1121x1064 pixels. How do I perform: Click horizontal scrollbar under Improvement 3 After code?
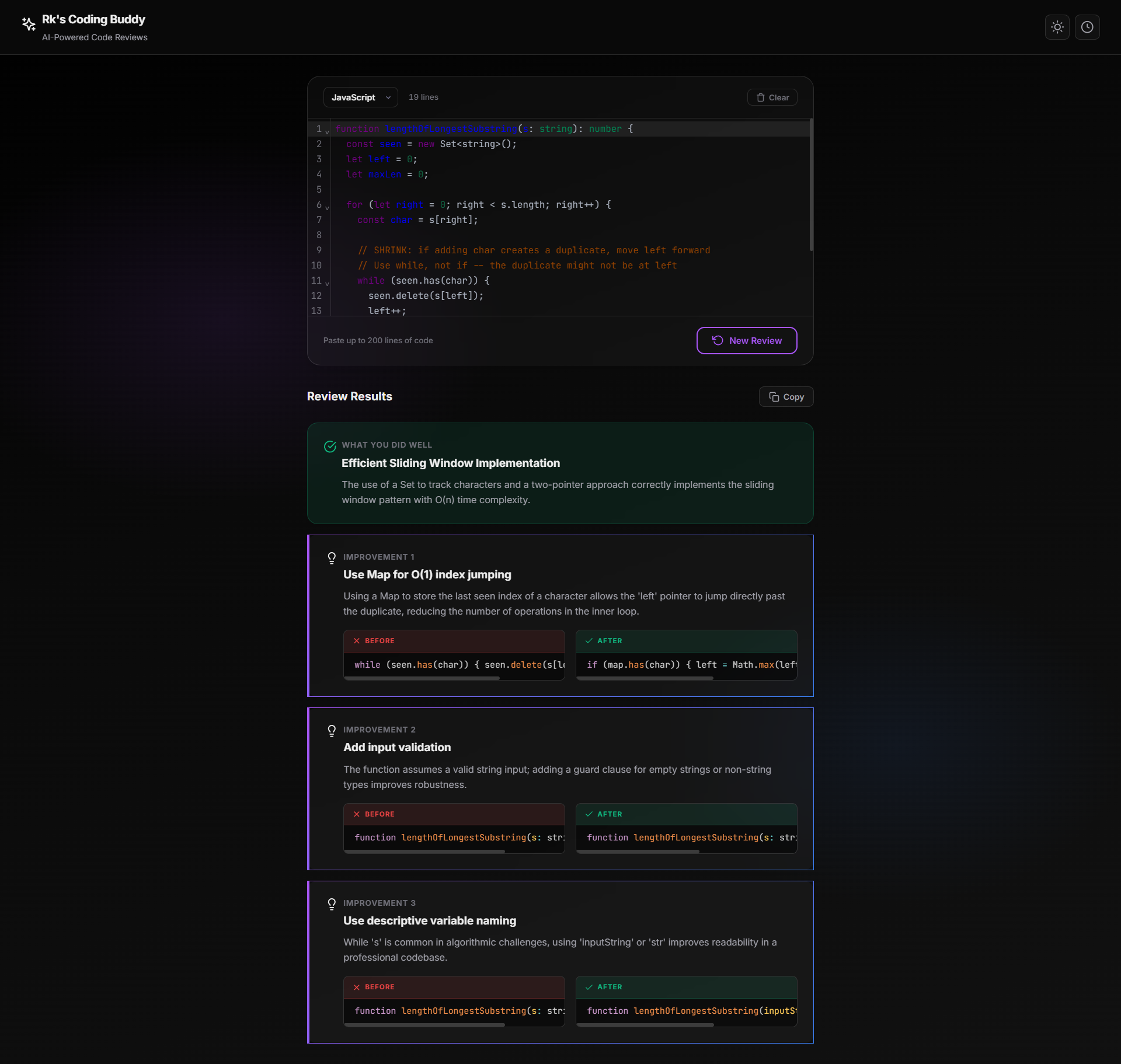click(645, 1024)
